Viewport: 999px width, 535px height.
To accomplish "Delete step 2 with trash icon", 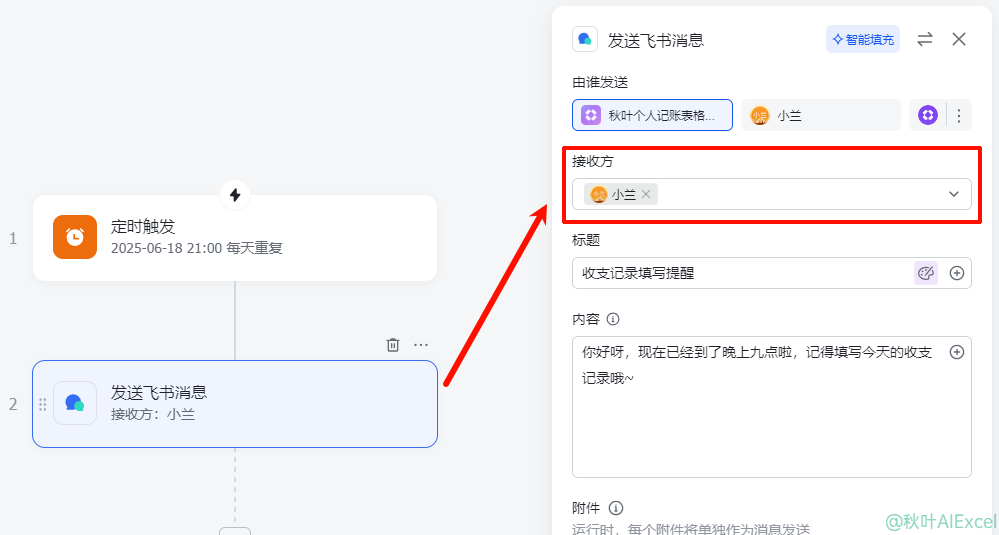I will tap(393, 345).
